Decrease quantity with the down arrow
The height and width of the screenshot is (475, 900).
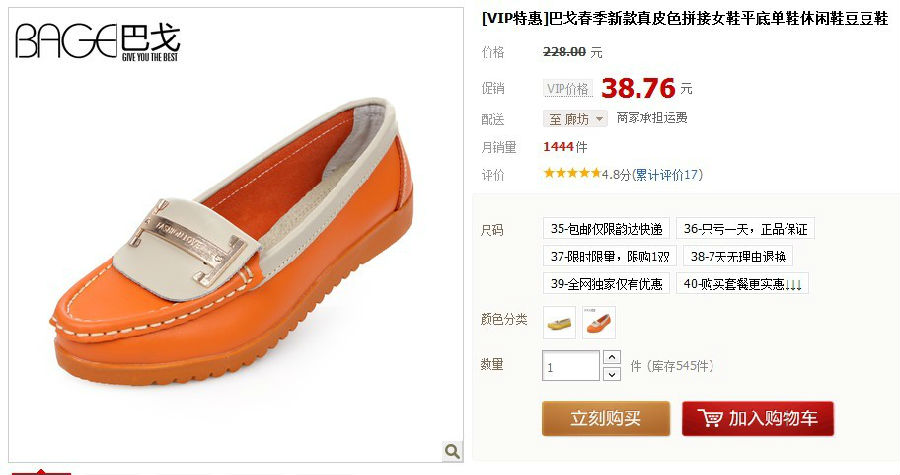coord(612,374)
